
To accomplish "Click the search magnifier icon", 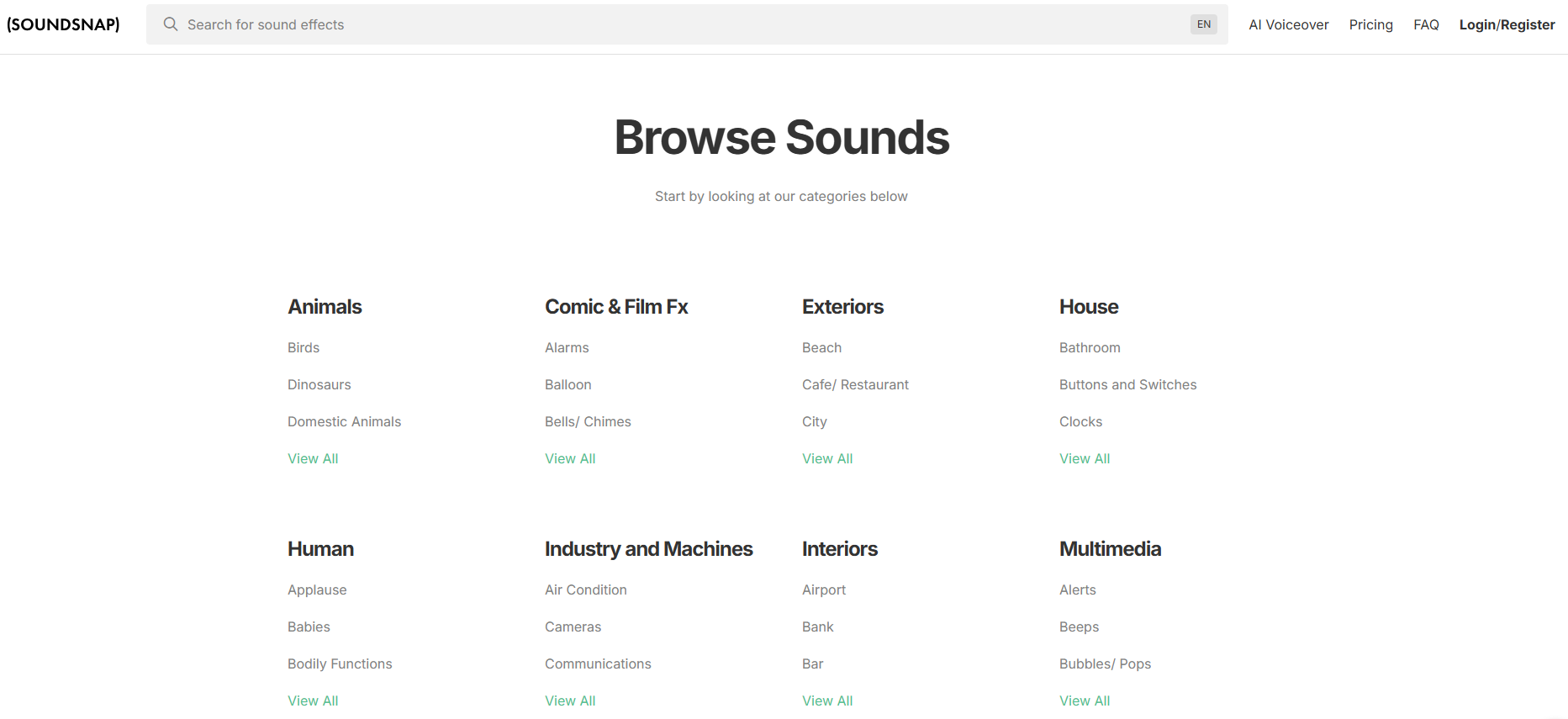I will (x=171, y=24).
